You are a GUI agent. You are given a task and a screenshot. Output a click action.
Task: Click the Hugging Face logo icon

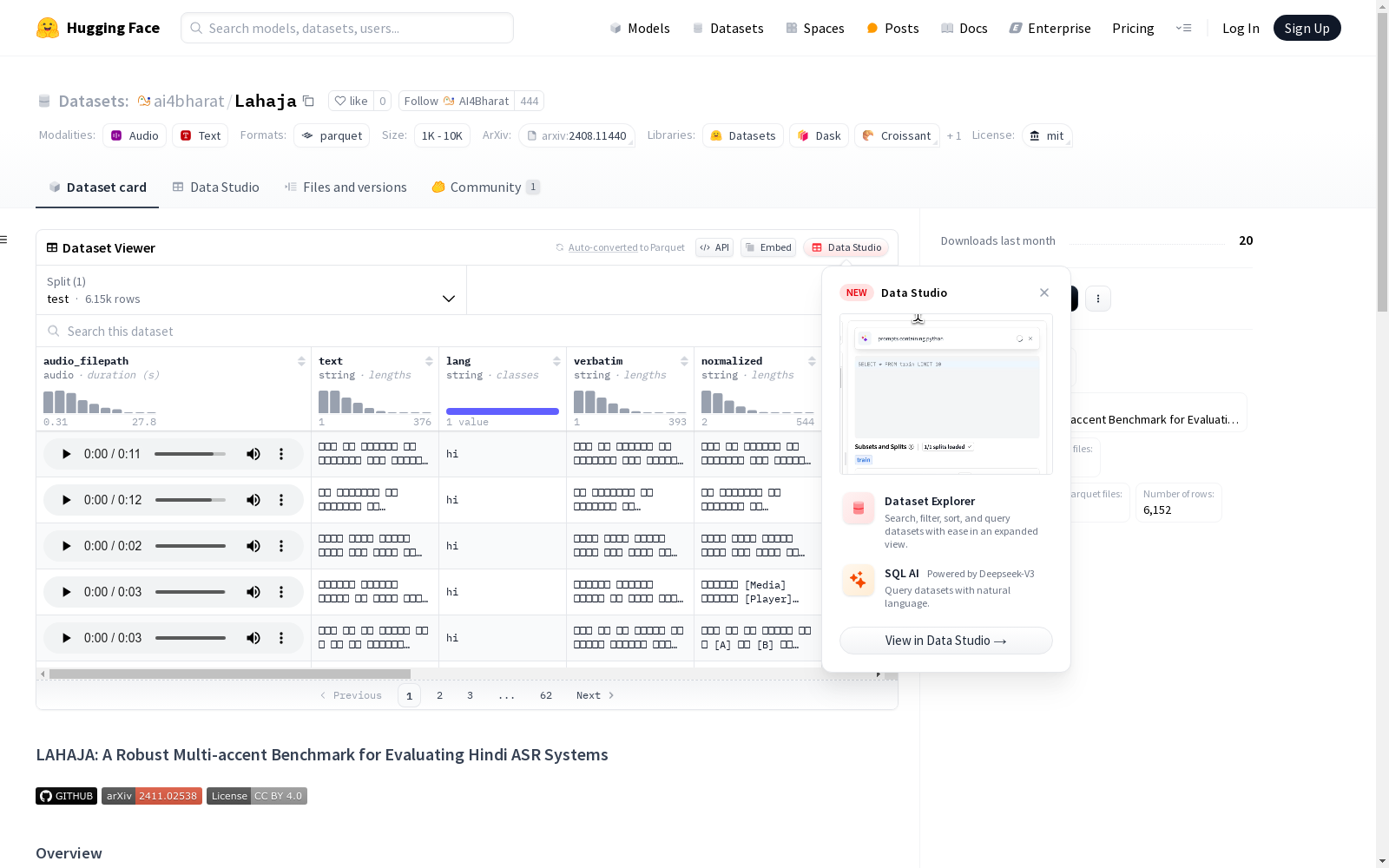click(x=48, y=28)
